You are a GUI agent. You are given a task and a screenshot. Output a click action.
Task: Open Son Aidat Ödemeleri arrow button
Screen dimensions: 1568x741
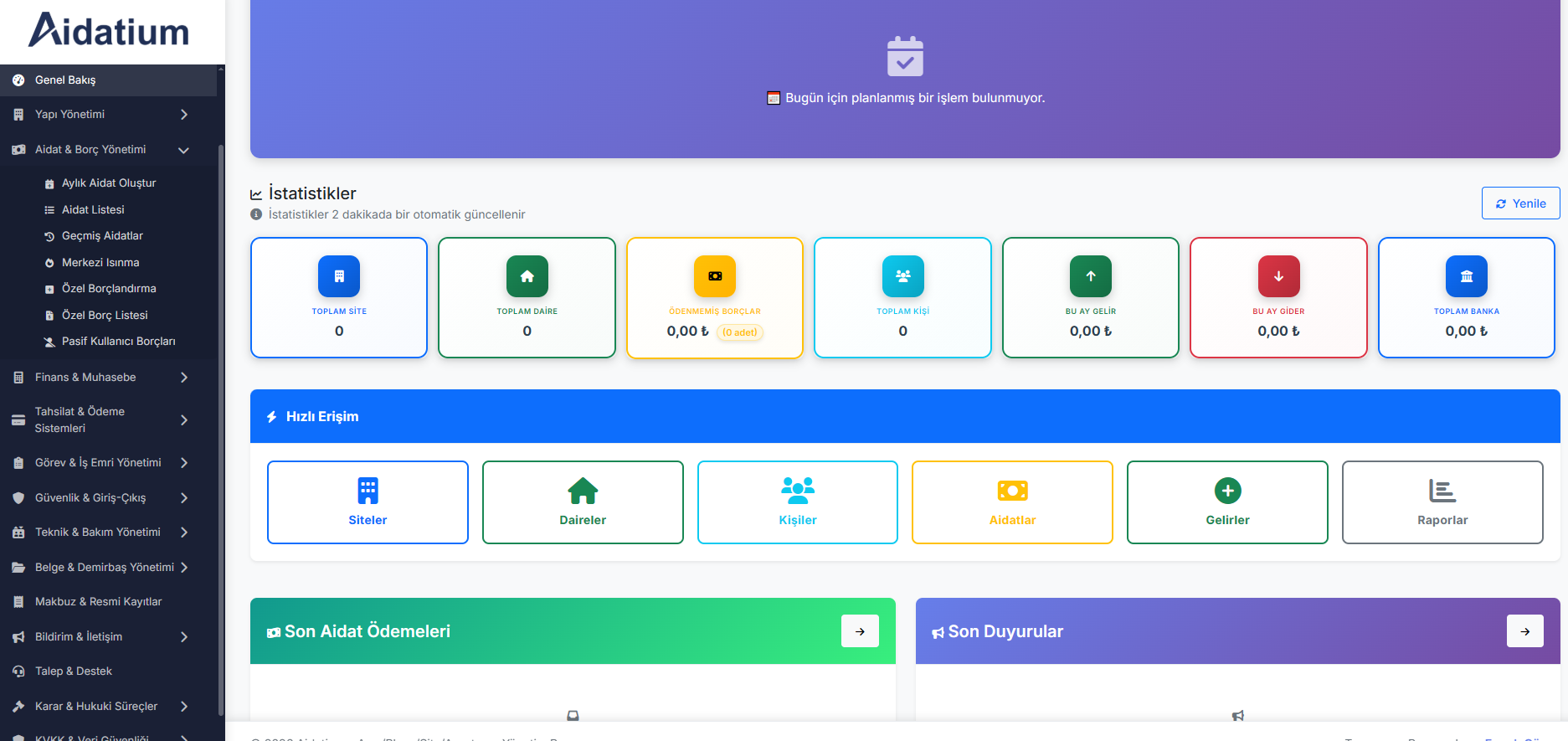[x=860, y=631]
